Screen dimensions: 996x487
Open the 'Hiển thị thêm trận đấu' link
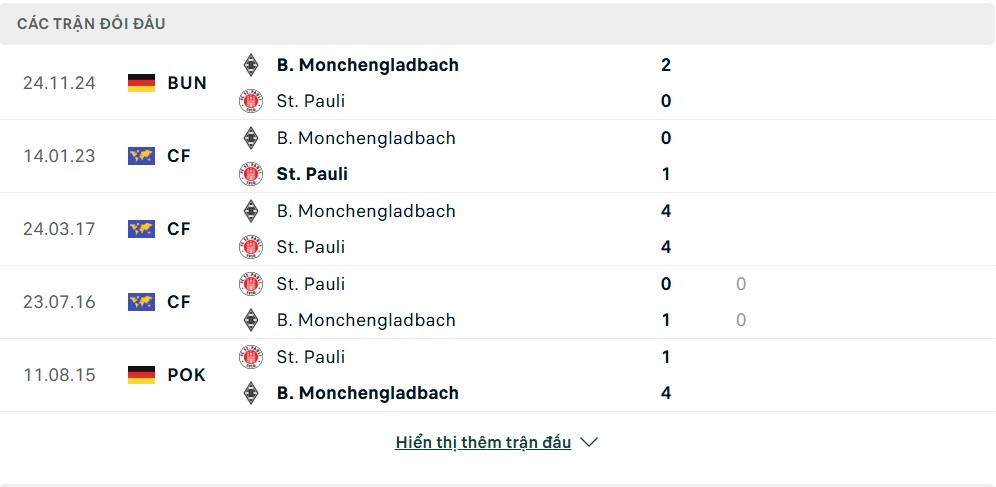[x=483, y=443]
